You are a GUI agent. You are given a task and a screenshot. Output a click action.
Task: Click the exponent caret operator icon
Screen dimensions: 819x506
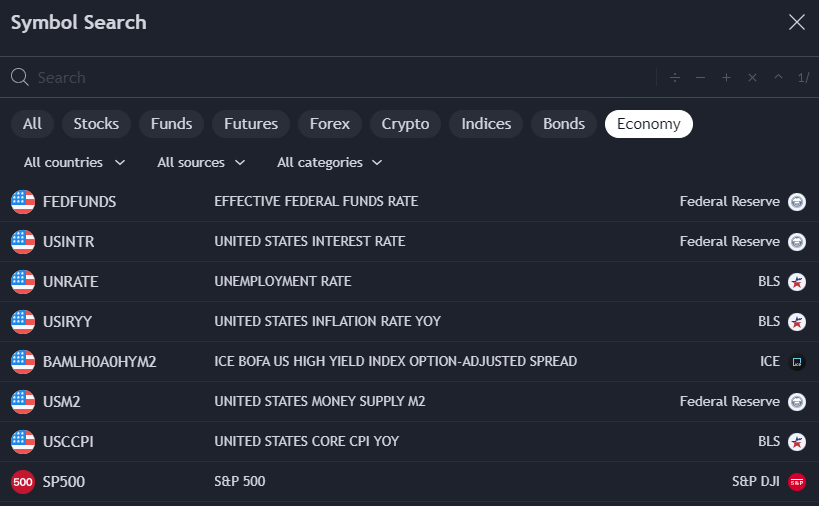click(x=777, y=78)
